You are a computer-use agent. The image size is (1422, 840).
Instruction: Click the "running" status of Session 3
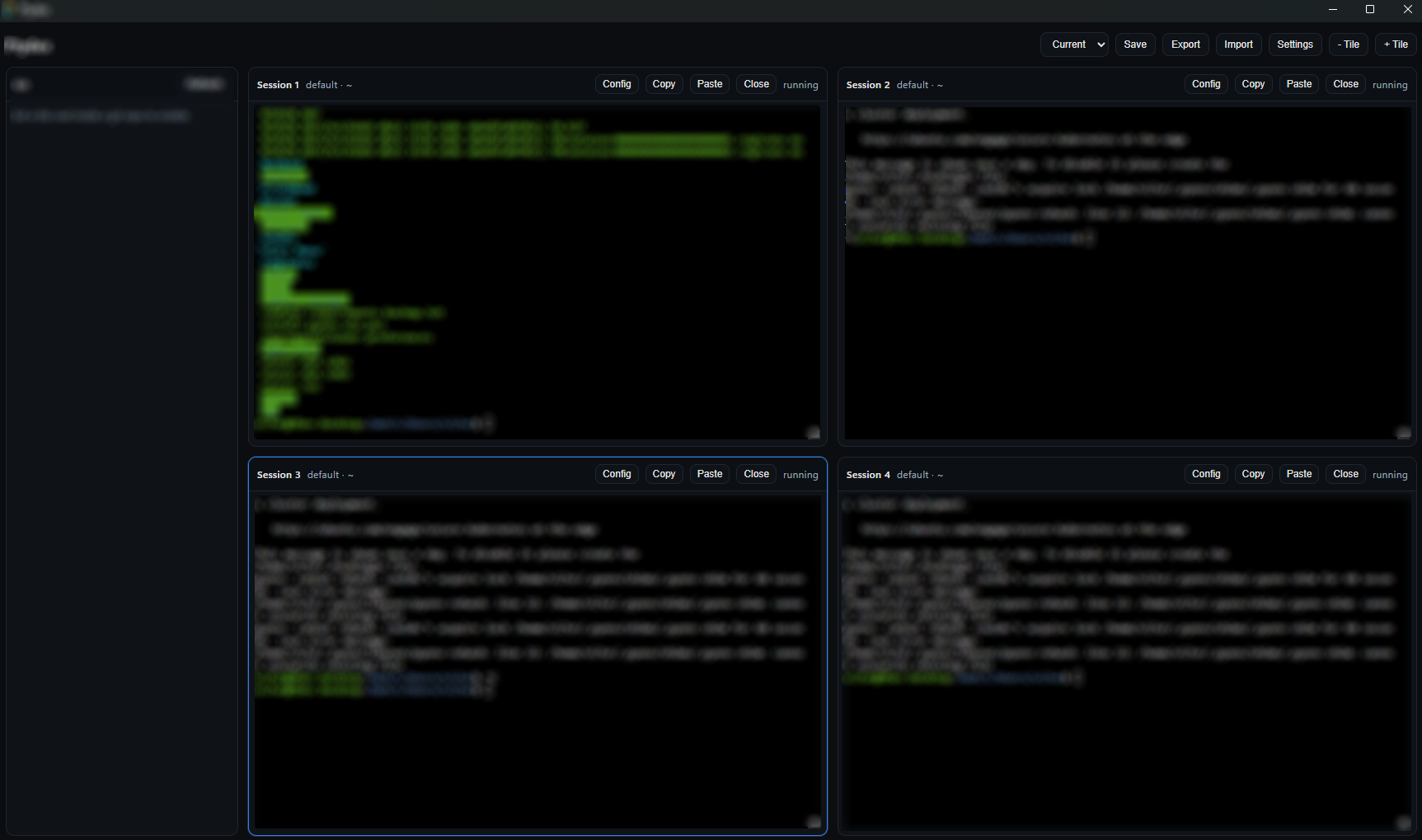800,475
